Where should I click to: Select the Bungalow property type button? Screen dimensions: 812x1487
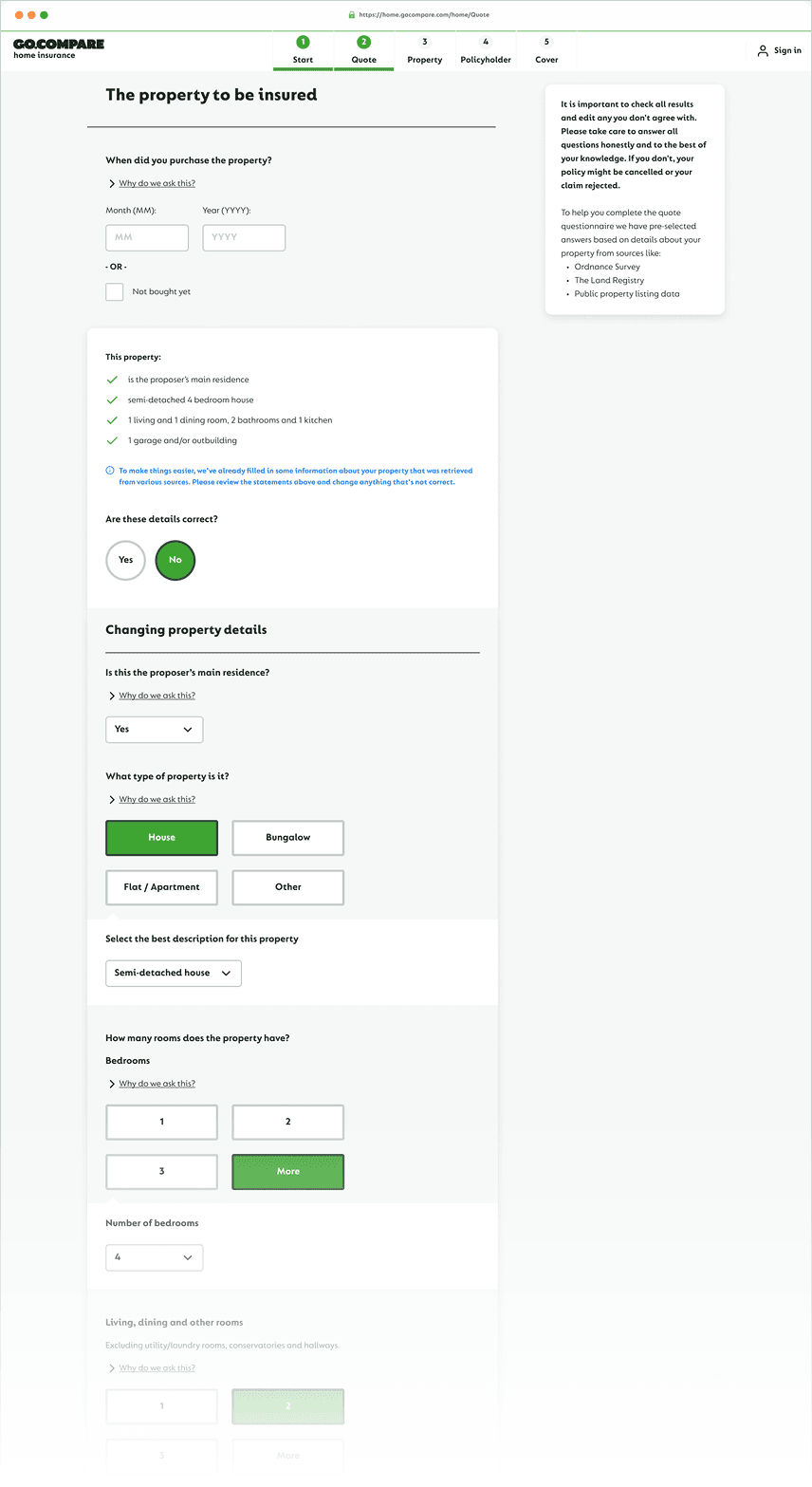click(287, 837)
